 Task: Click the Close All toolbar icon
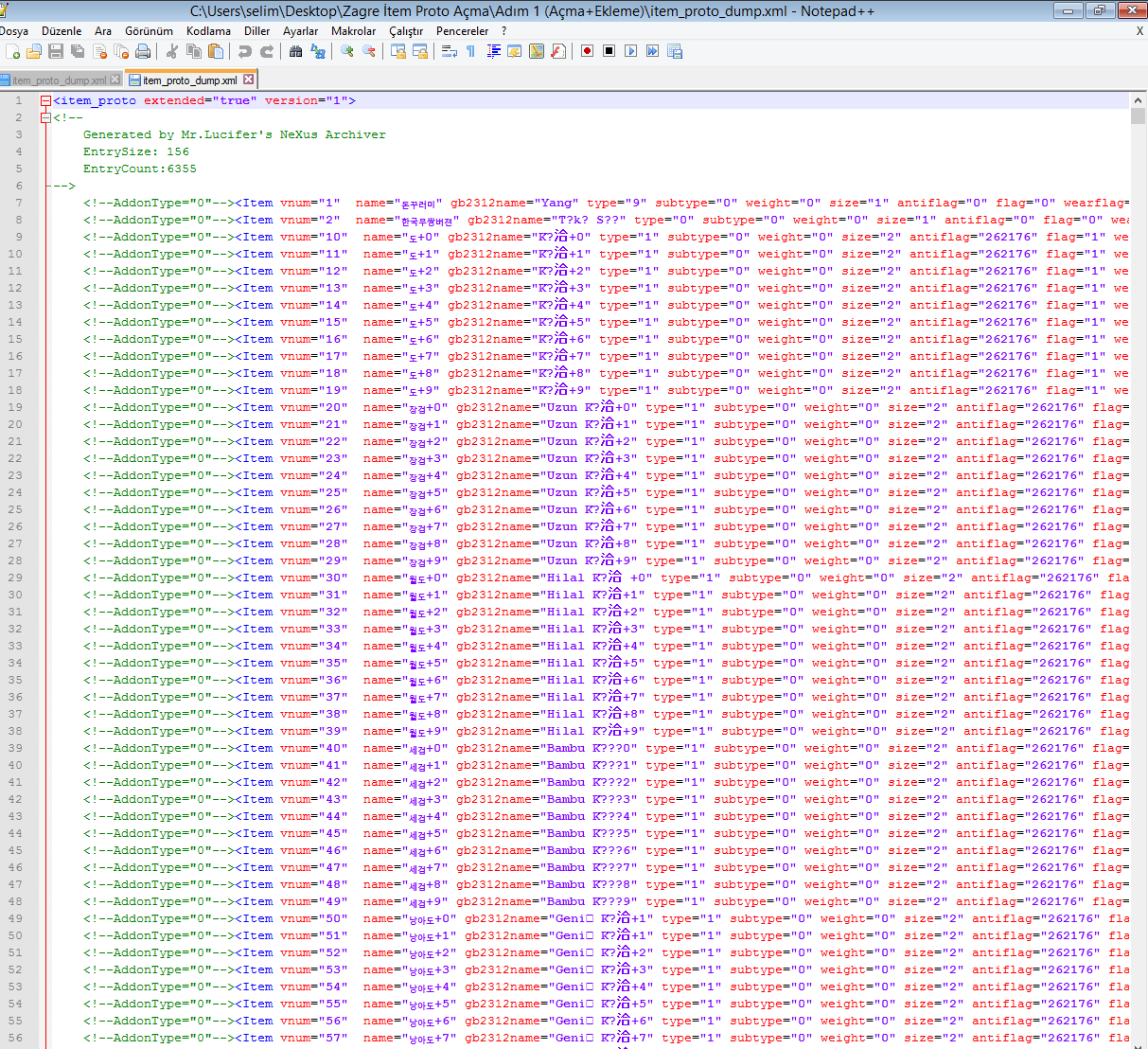point(121,51)
